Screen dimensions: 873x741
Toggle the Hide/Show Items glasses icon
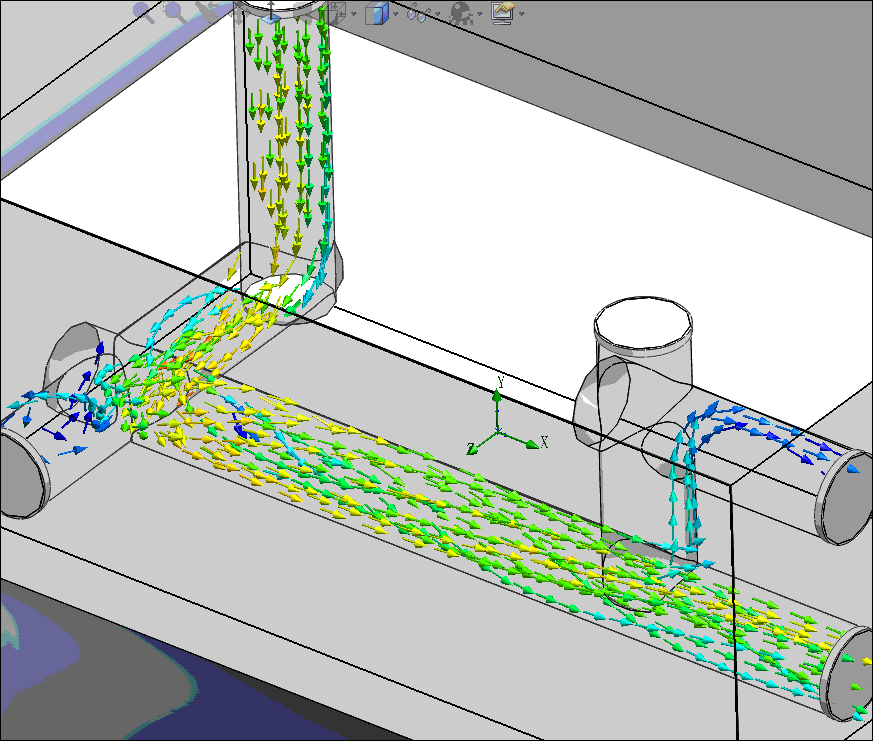point(418,13)
